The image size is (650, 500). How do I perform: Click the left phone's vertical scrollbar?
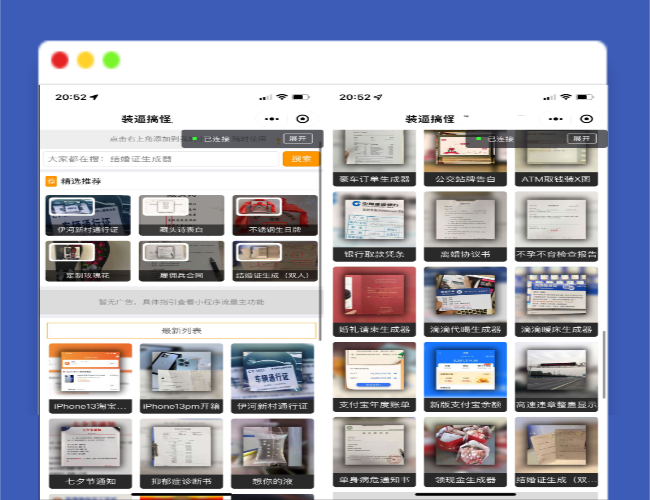[320, 243]
